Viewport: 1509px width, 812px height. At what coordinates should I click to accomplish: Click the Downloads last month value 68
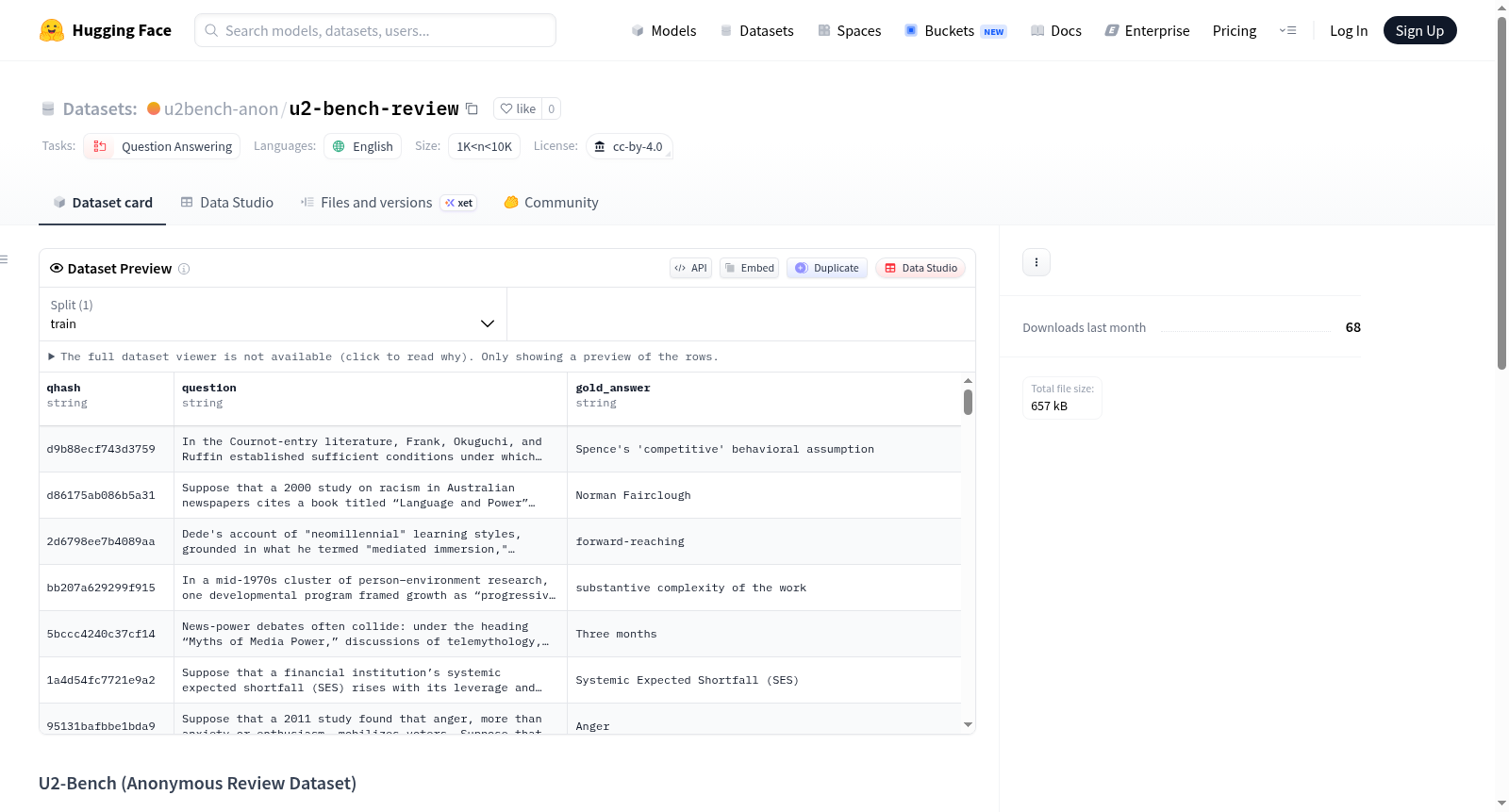coord(1352,327)
